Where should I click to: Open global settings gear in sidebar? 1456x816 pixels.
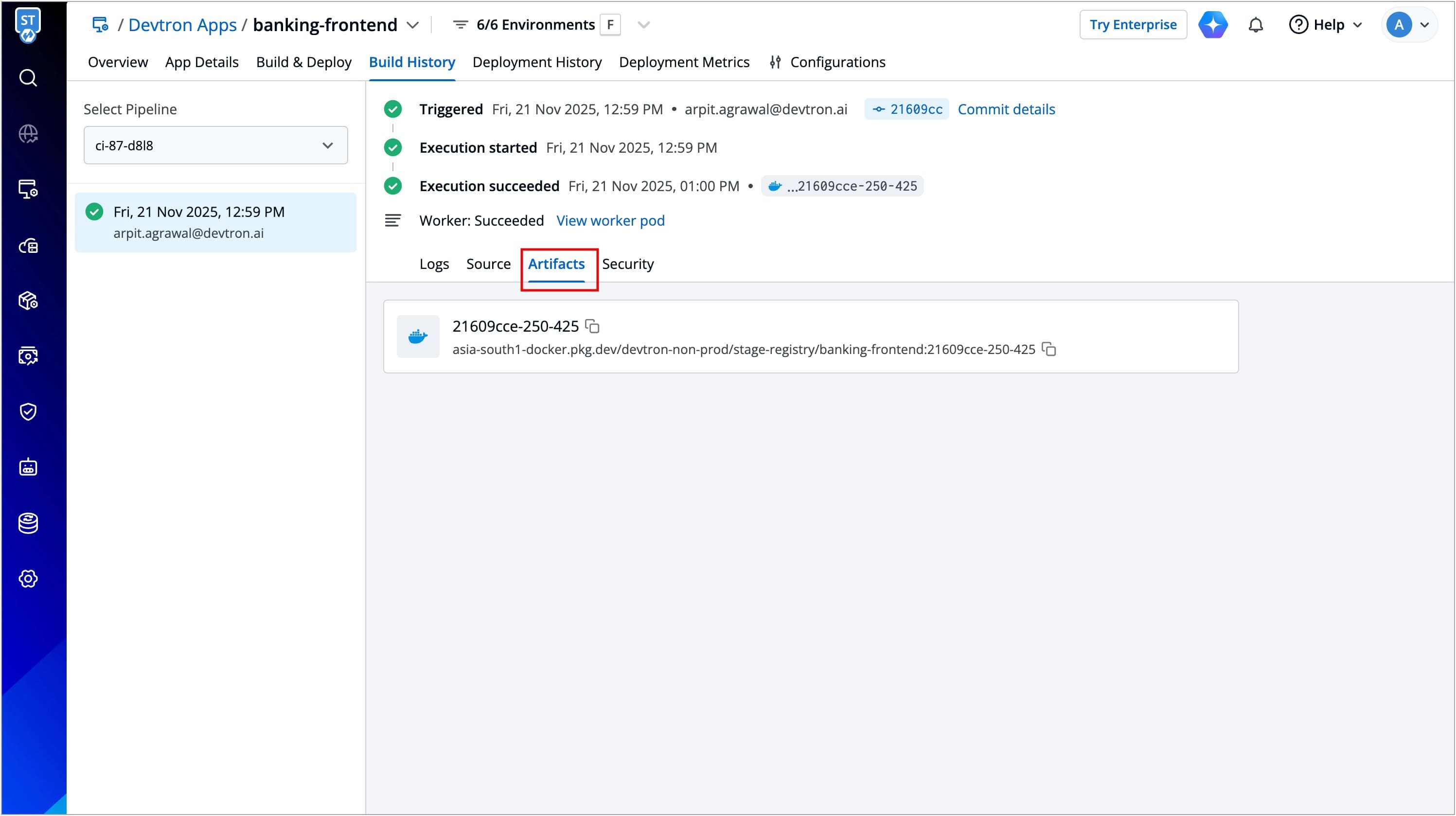tap(28, 579)
